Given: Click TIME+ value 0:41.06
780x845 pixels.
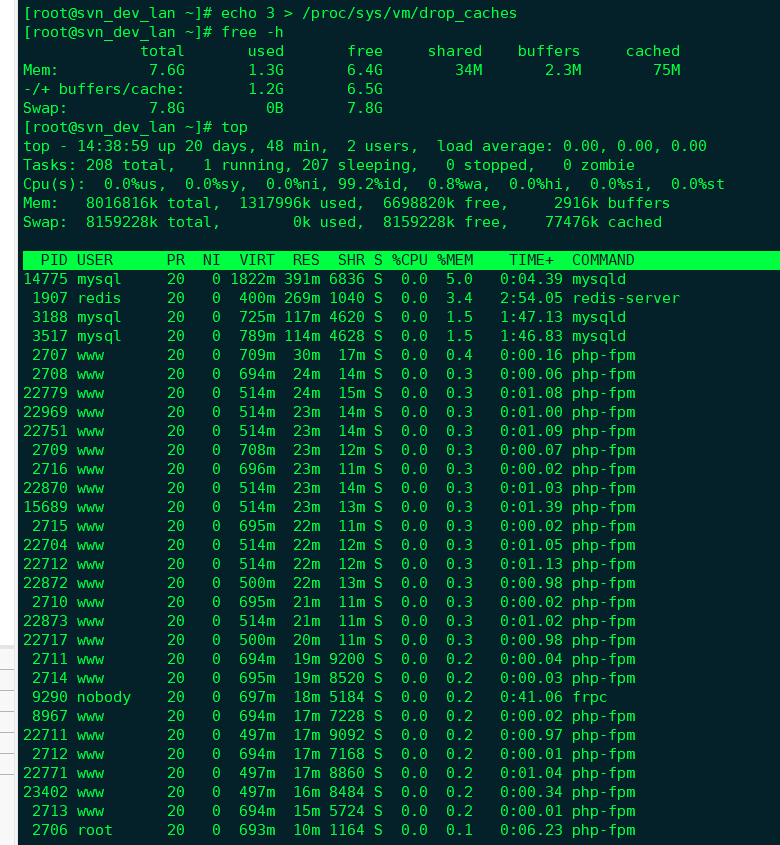Looking at the screenshot, I should pos(531,697).
